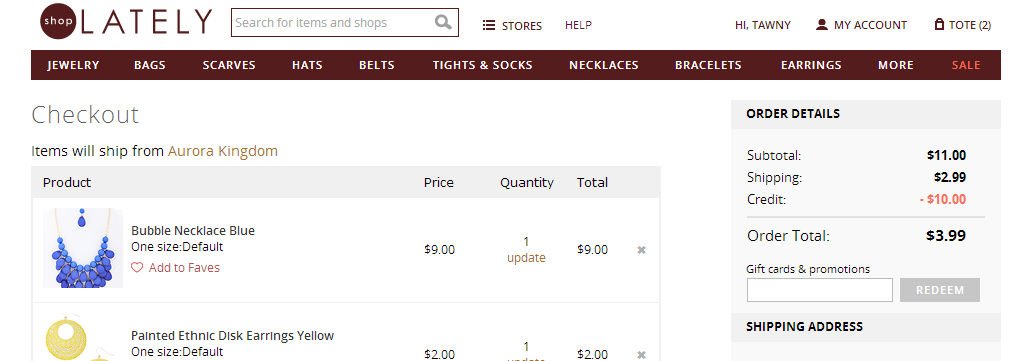The height and width of the screenshot is (361, 1016).
Task: Open the Help link
Action: point(578,25)
